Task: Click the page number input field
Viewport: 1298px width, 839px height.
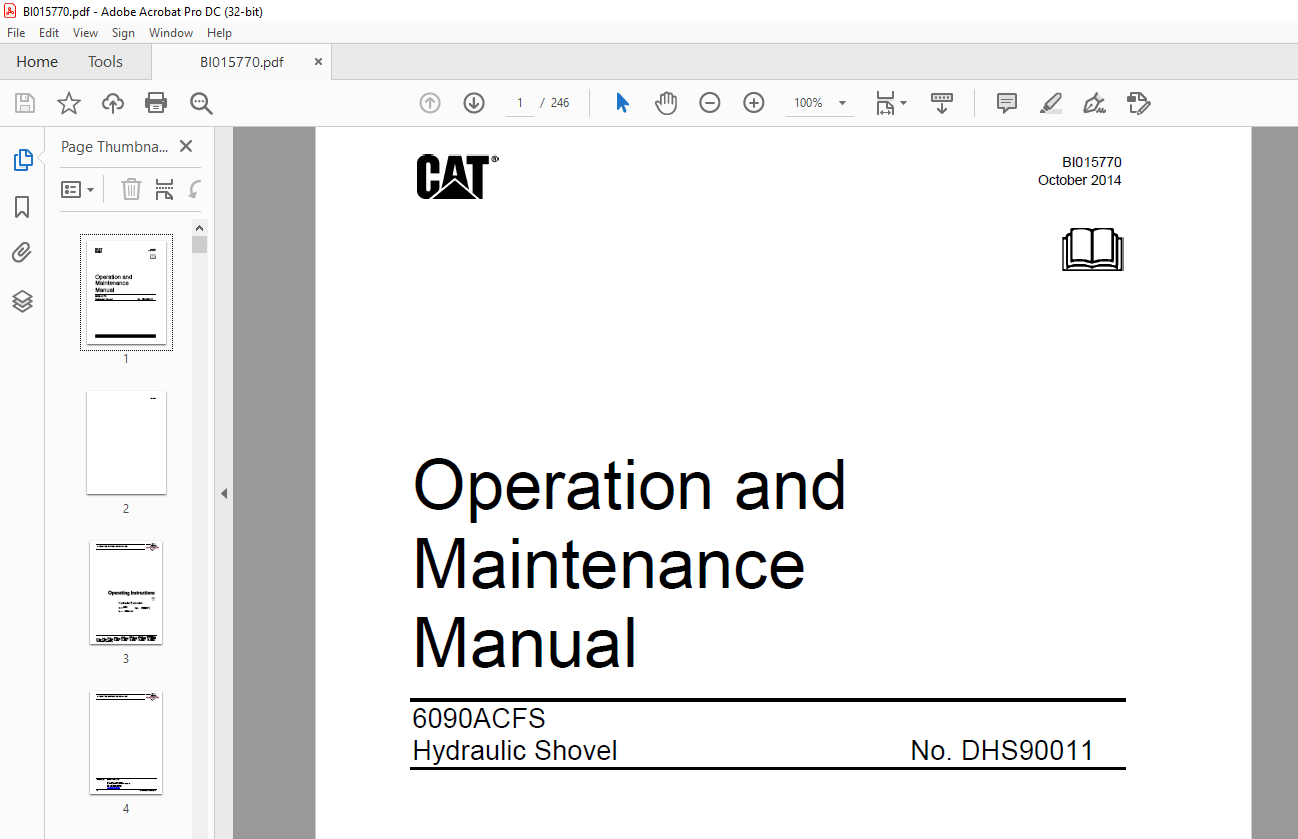Action: (520, 103)
